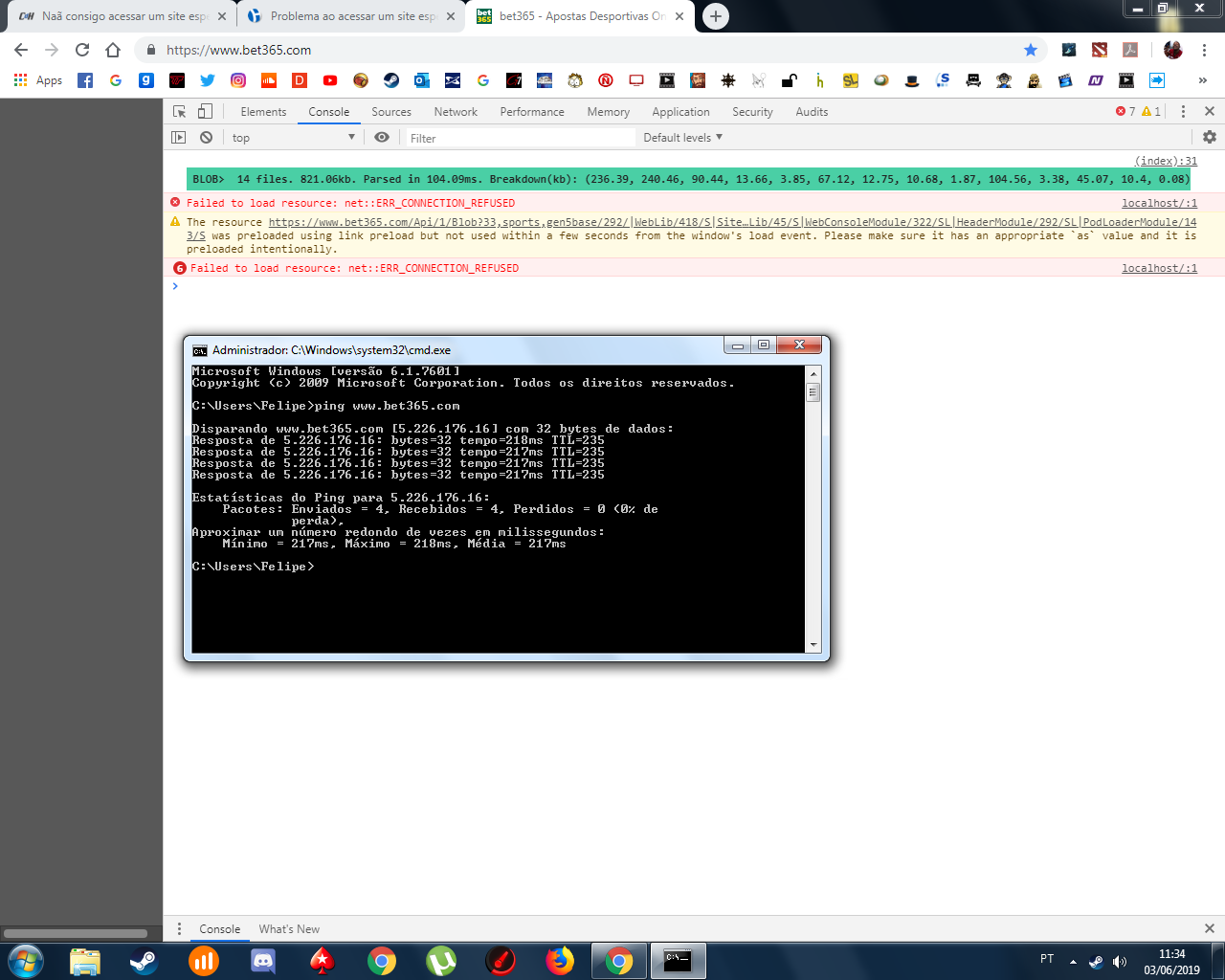Switch to the Application tab
Screen dimensions: 1225x980
click(x=681, y=112)
